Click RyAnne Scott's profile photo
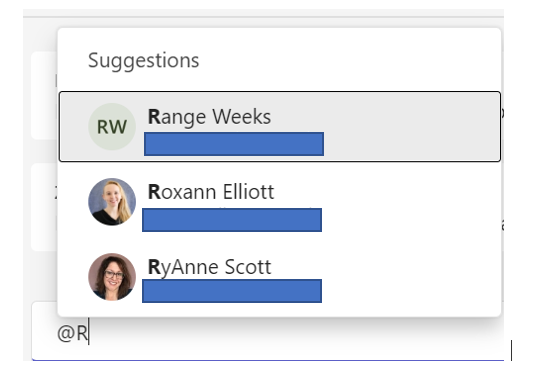Image resolution: width=548 pixels, height=375 pixels. [112, 277]
